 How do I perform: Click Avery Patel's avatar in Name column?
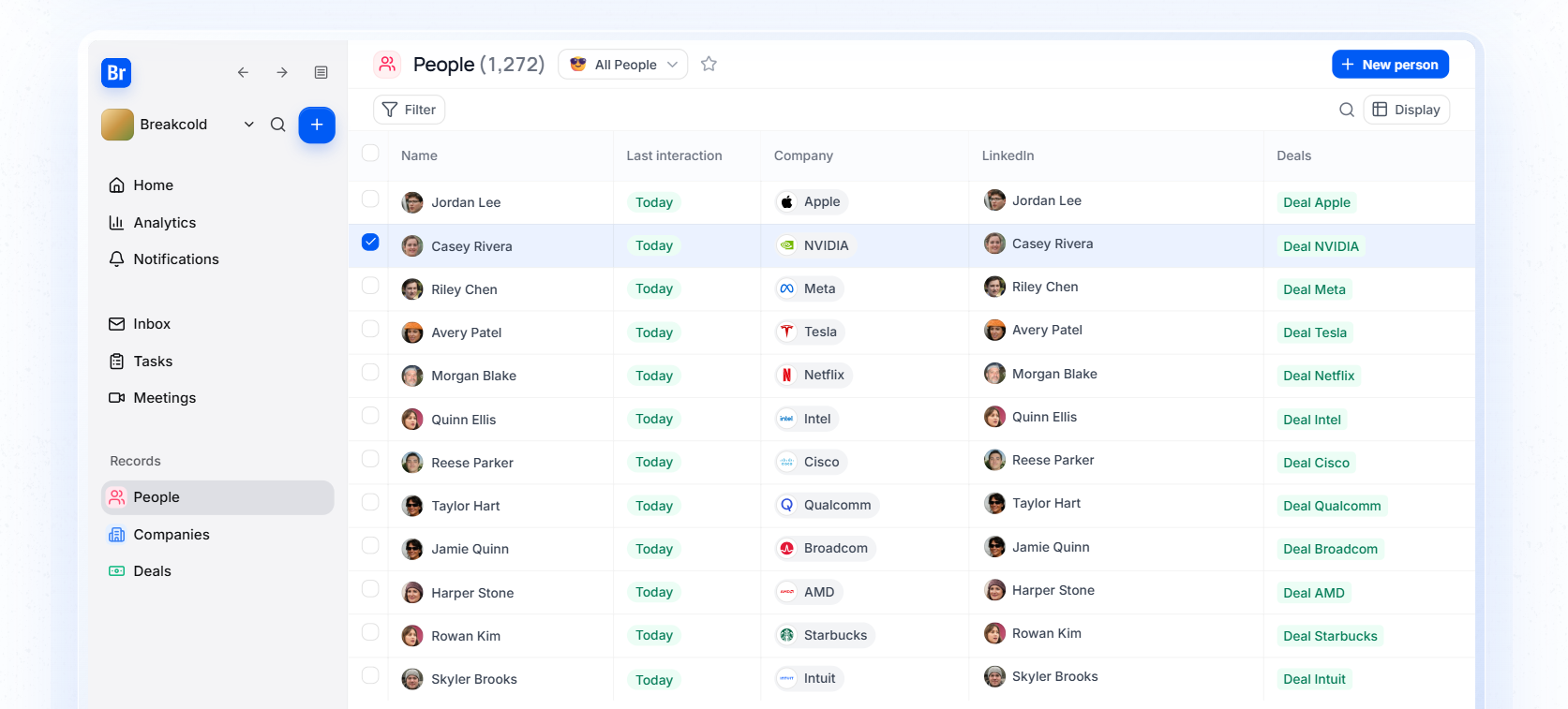(x=412, y=332)
